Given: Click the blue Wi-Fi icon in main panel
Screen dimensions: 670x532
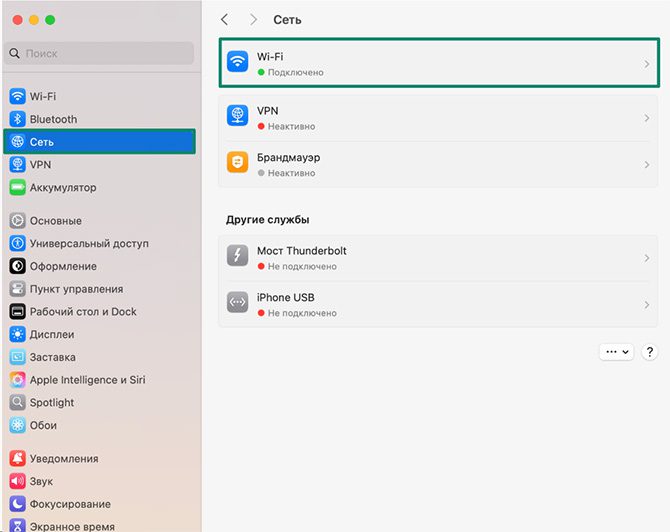Looking at the screenshot, I should 238,62.
